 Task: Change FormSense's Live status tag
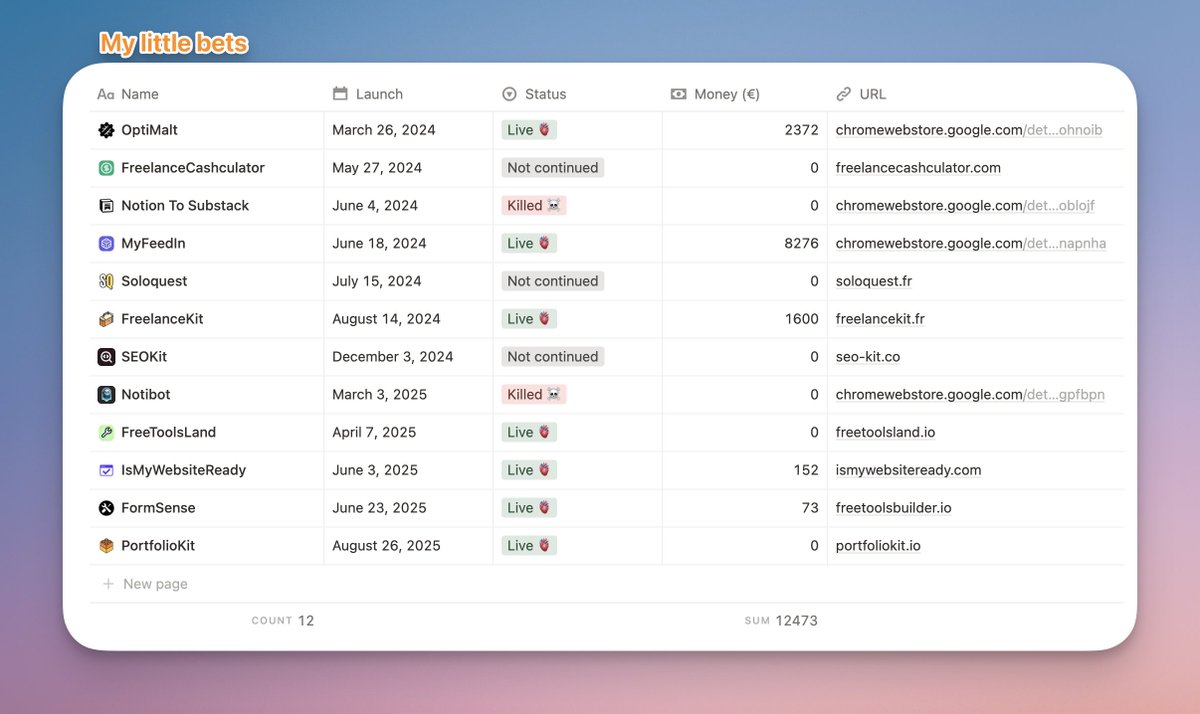[529, 508]
